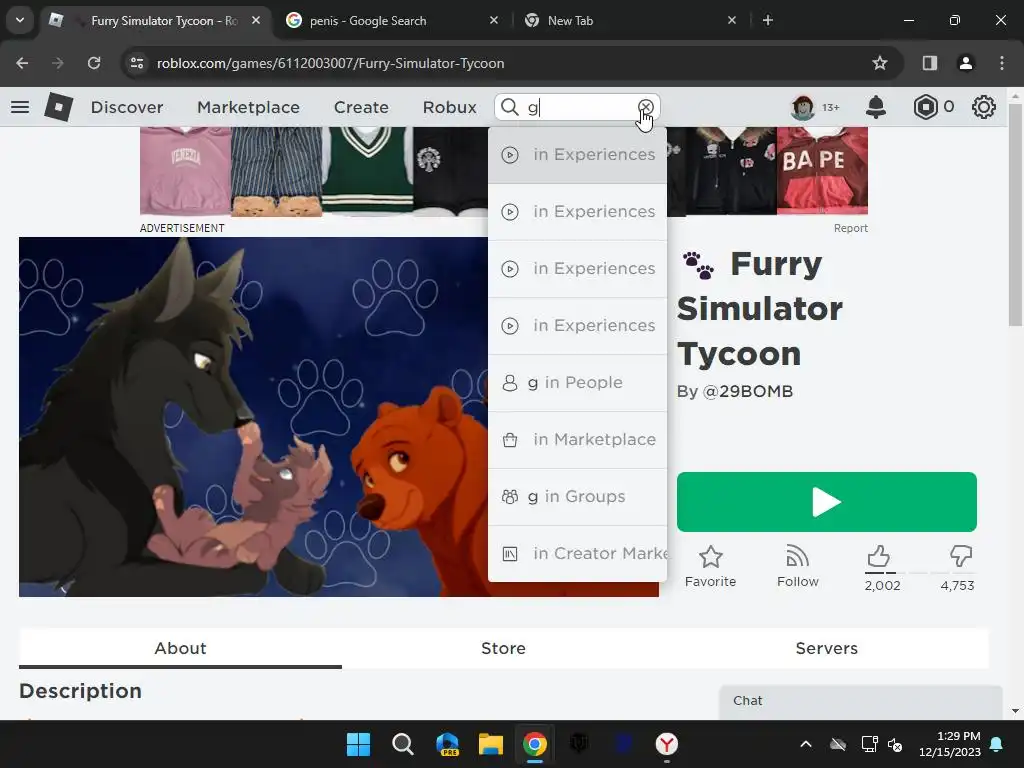Click the address bar URL text
The height and width of the screenshot is (768, 1024).
click(330, 63)
